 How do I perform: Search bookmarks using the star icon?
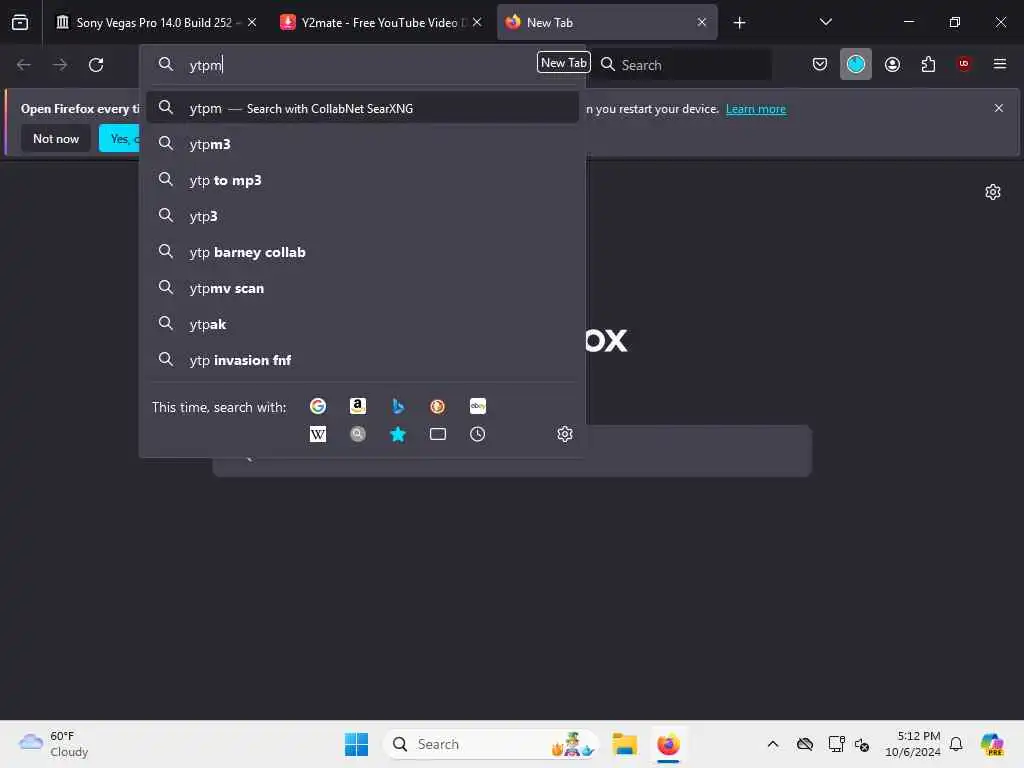coord(398,434)
